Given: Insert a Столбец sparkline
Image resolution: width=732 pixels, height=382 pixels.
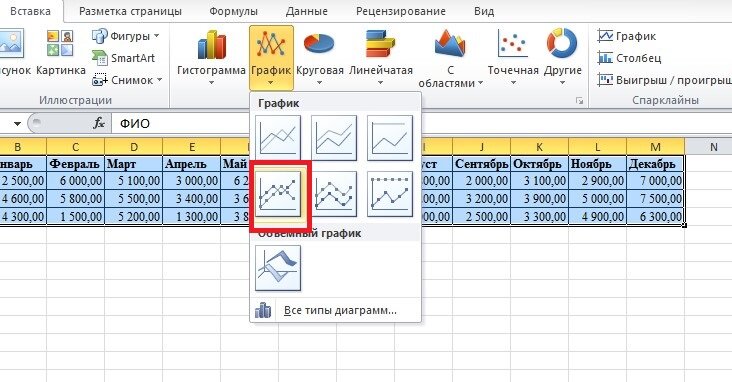Looking at the screenshot, I should (x=629, y=58).
